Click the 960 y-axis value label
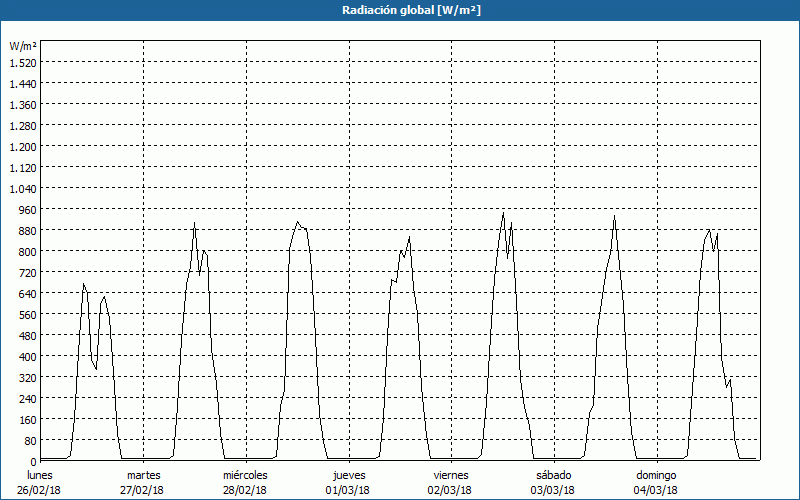This screenshot has height=500, width=800. (x=26, y=209)
